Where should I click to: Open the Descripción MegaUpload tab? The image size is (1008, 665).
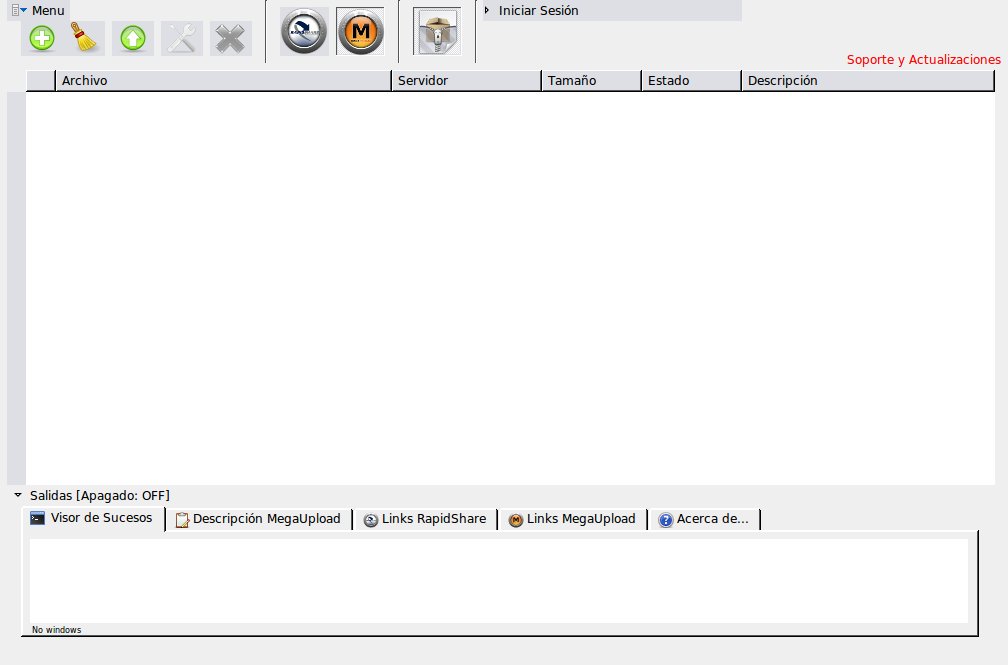click(x=259, y=519)
